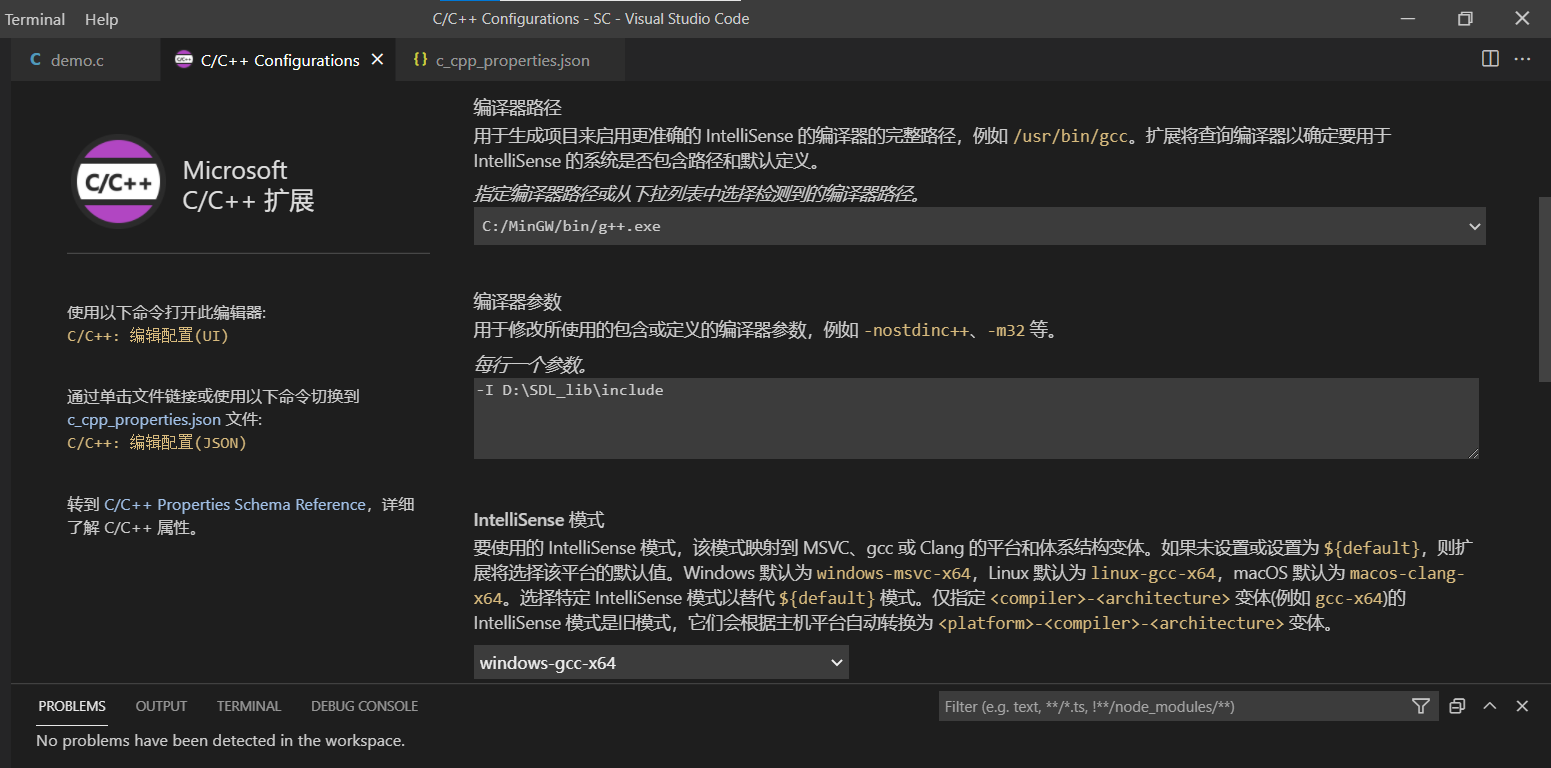The image size is (1551, 768).
Task: Close the C/C++ Configurations tab
Action: tap(377, 60)
